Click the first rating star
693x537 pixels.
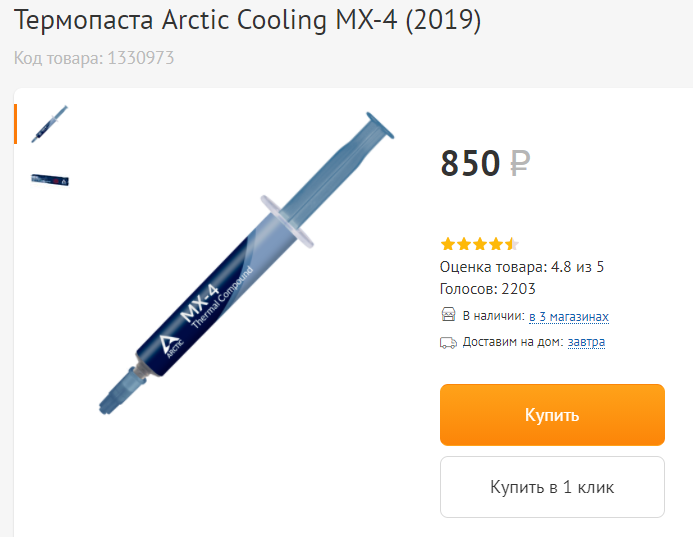point(448,244)
